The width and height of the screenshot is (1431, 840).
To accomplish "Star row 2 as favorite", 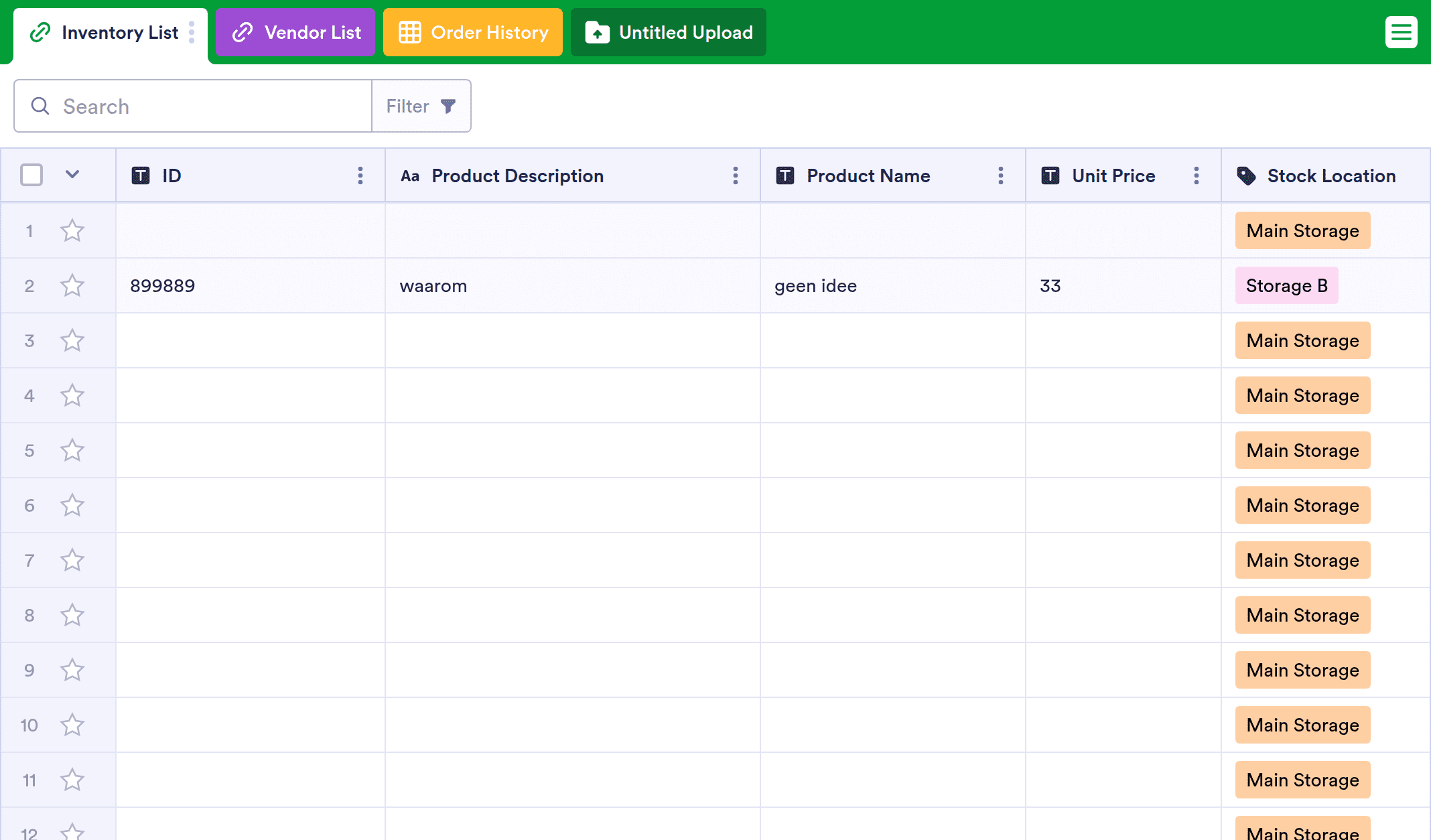I will [x=72, y=286].
